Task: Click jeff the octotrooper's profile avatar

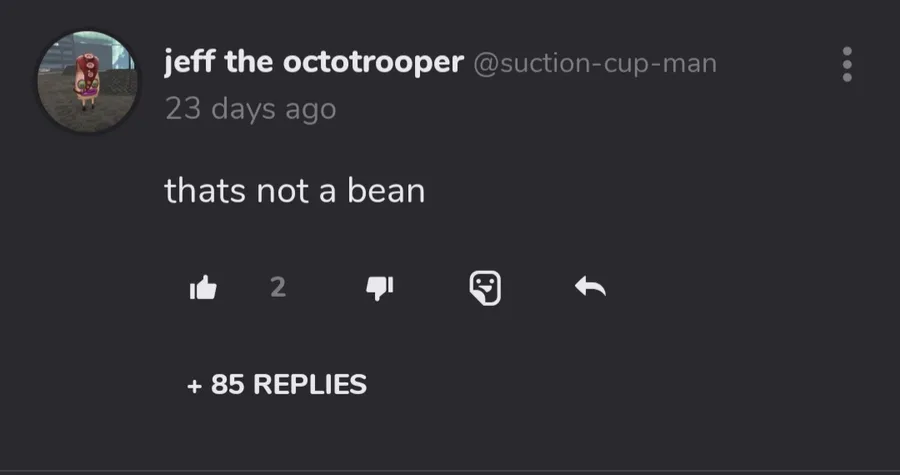Action: [x=86, y=82]
